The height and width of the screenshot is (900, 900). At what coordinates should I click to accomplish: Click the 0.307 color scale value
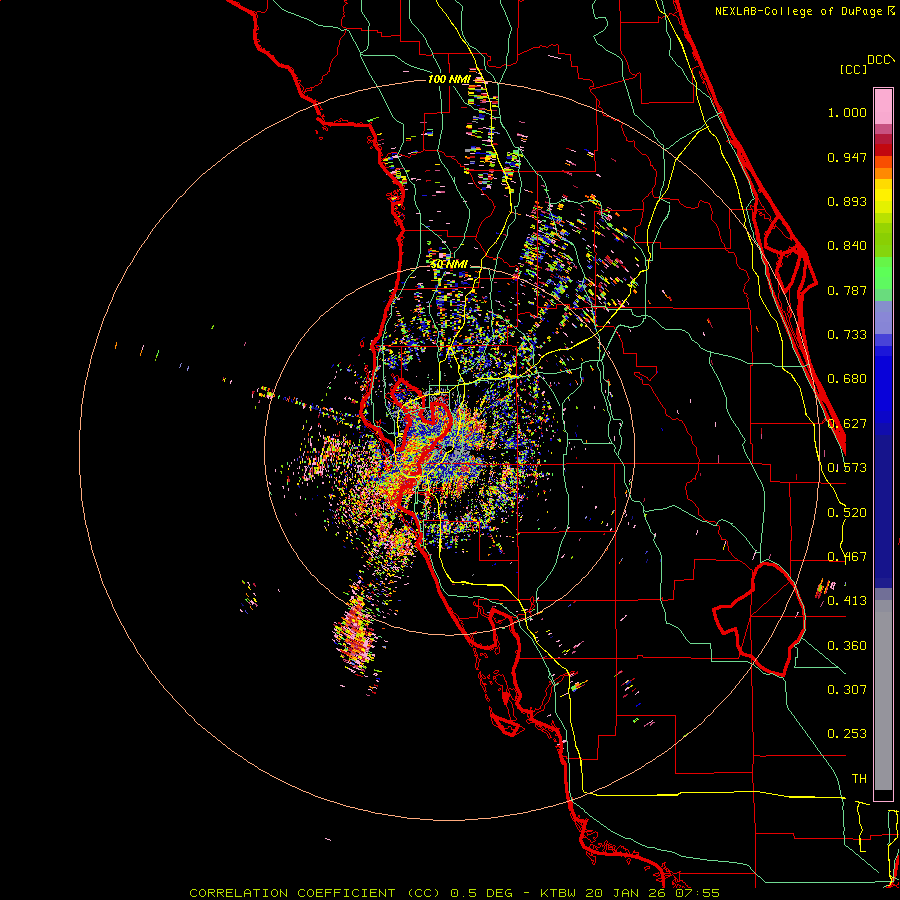click(847, 690)
